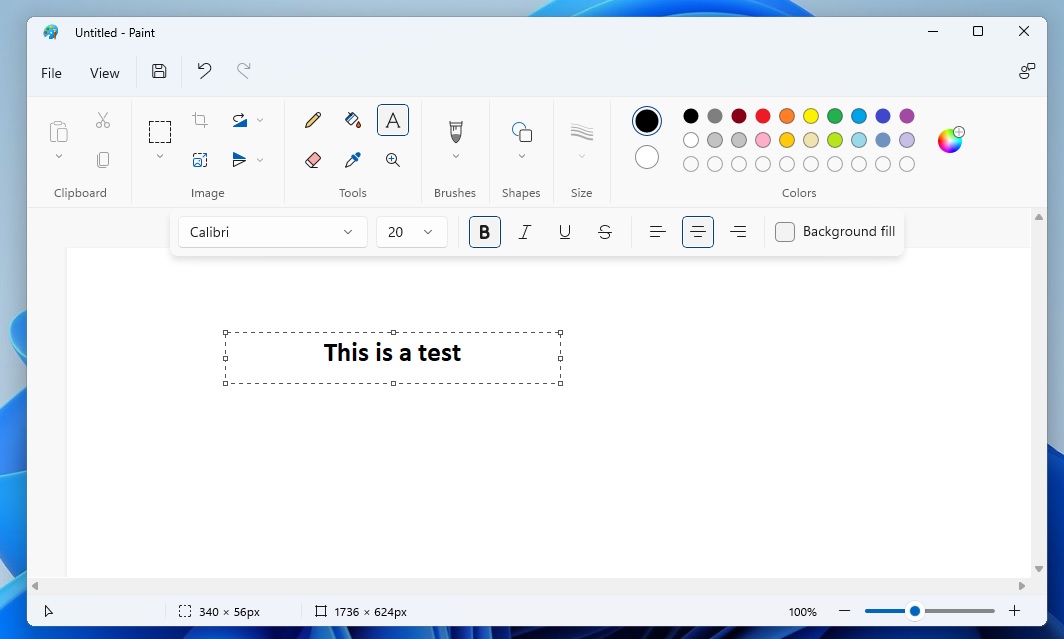
Task: Select the Pencil tool
Action: 313,120
